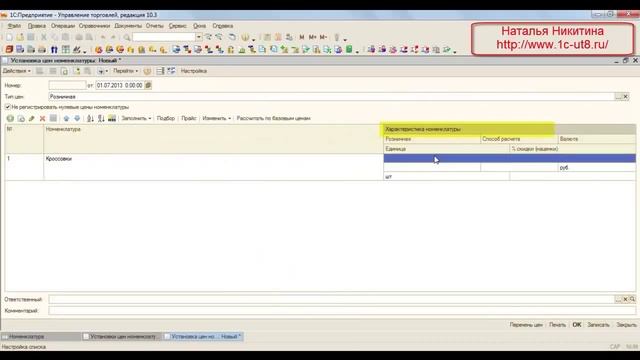Click magnifier icon in Ответственный field
This screenshot has width=640, height=360.
click(x=632, y=299)
